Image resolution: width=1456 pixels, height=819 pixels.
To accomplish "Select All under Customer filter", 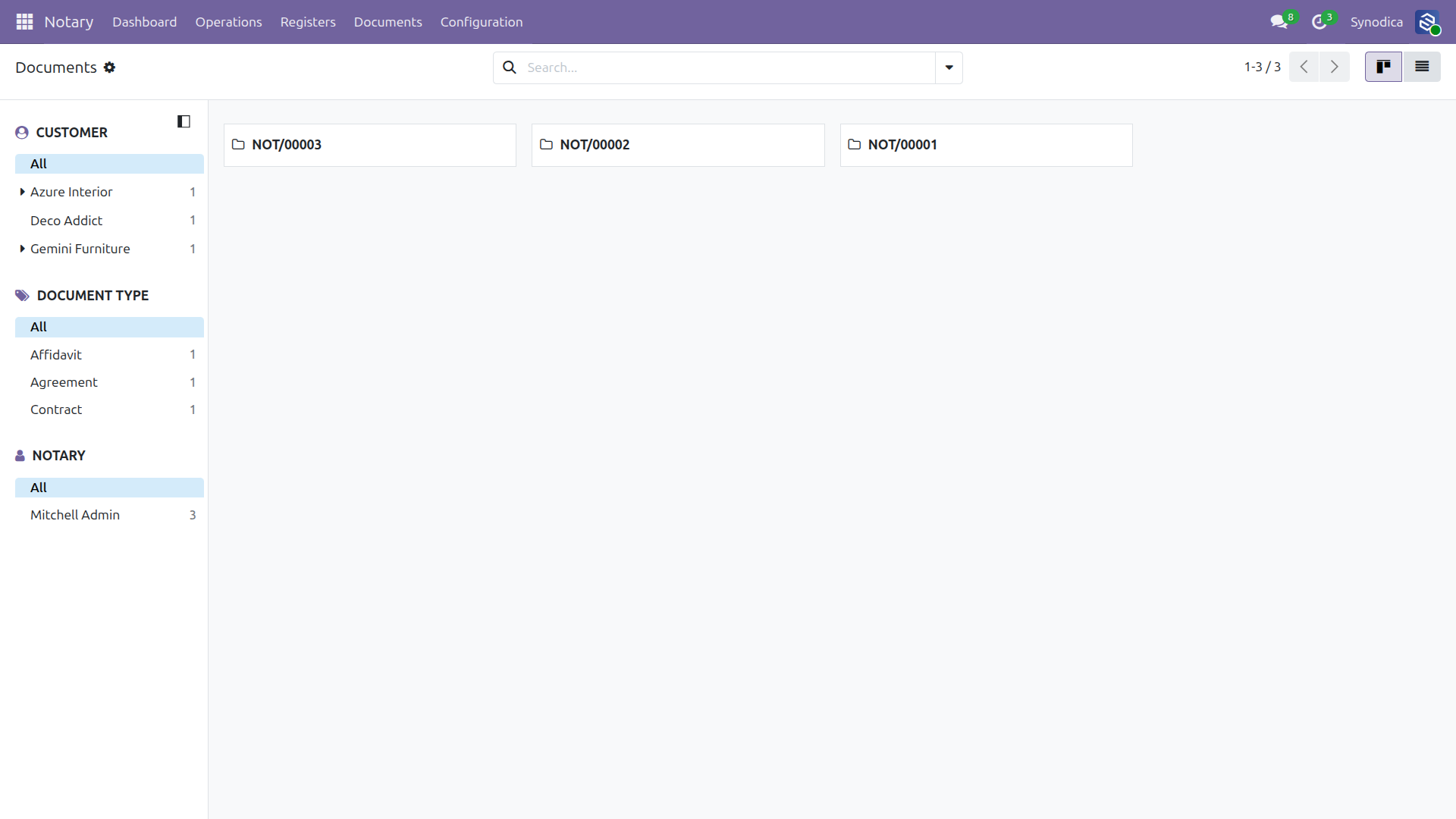I will [109, 164].
